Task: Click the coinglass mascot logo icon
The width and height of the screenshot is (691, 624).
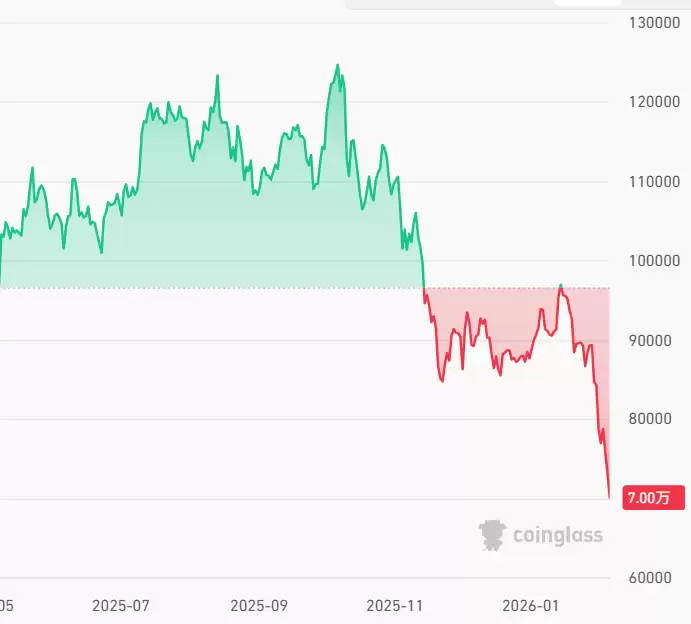Action: tap(492, 535)
